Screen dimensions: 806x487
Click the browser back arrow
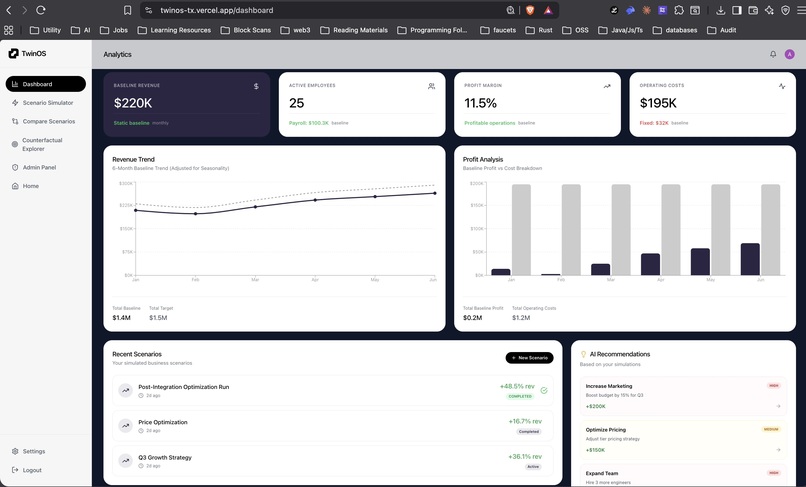click(x=9, y=10)
